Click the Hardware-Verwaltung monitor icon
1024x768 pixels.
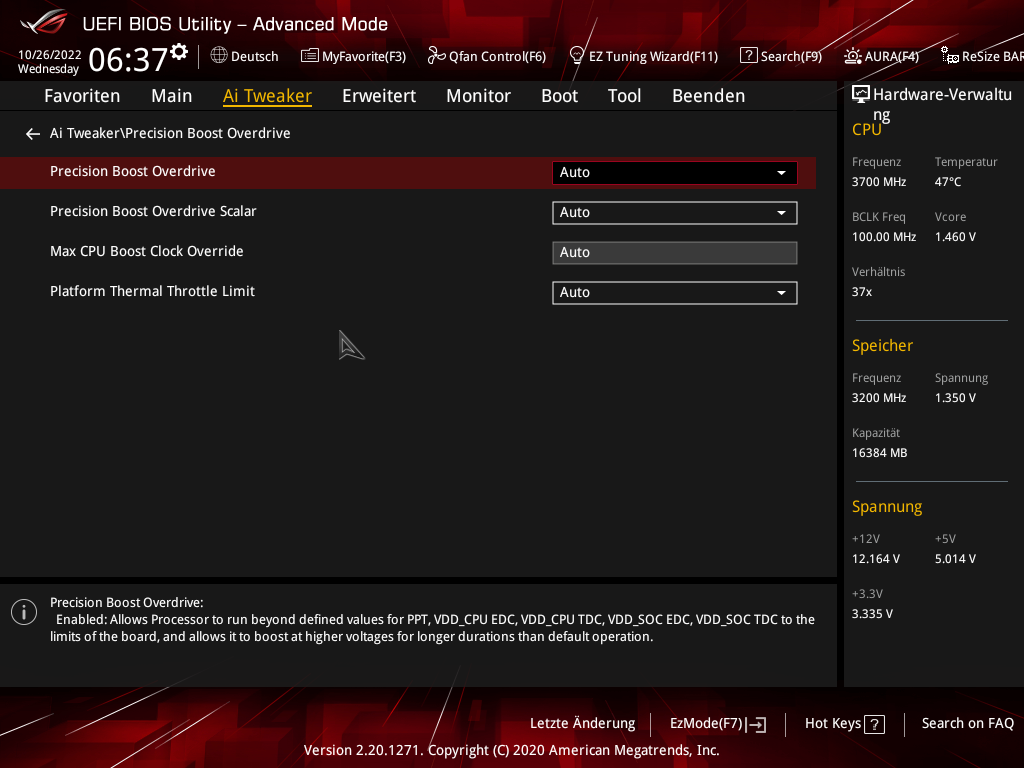point(861,95)
